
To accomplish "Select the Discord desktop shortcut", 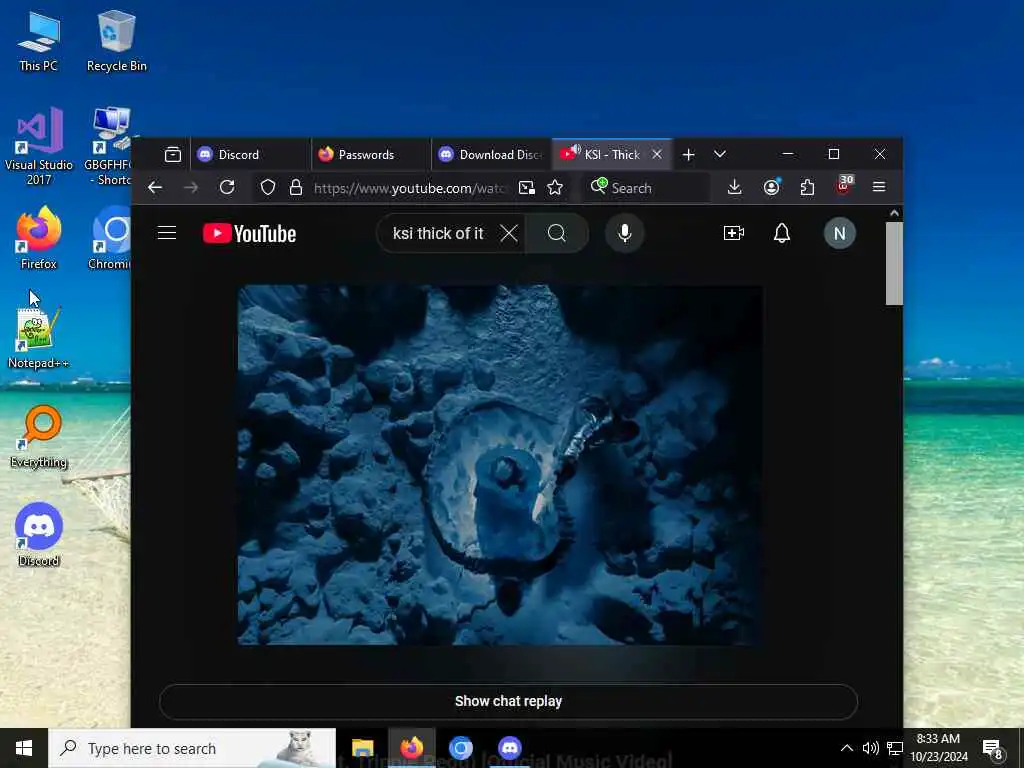I will tap(39, 534).
